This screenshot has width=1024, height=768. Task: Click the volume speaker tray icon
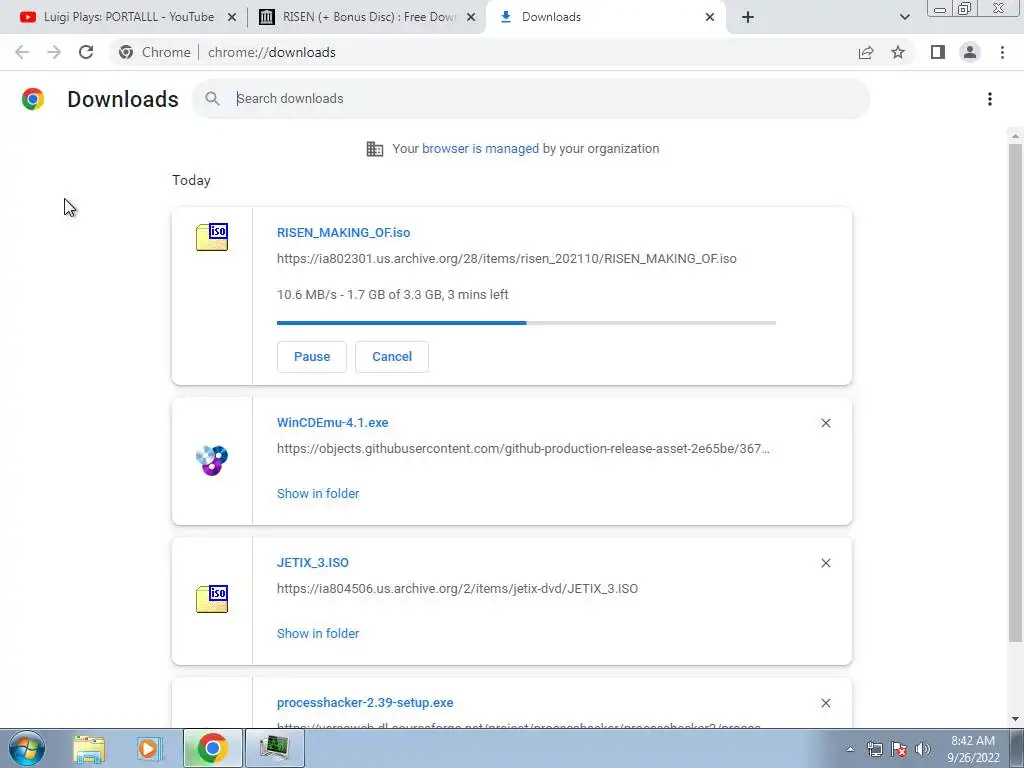click(x=922, y=749)
